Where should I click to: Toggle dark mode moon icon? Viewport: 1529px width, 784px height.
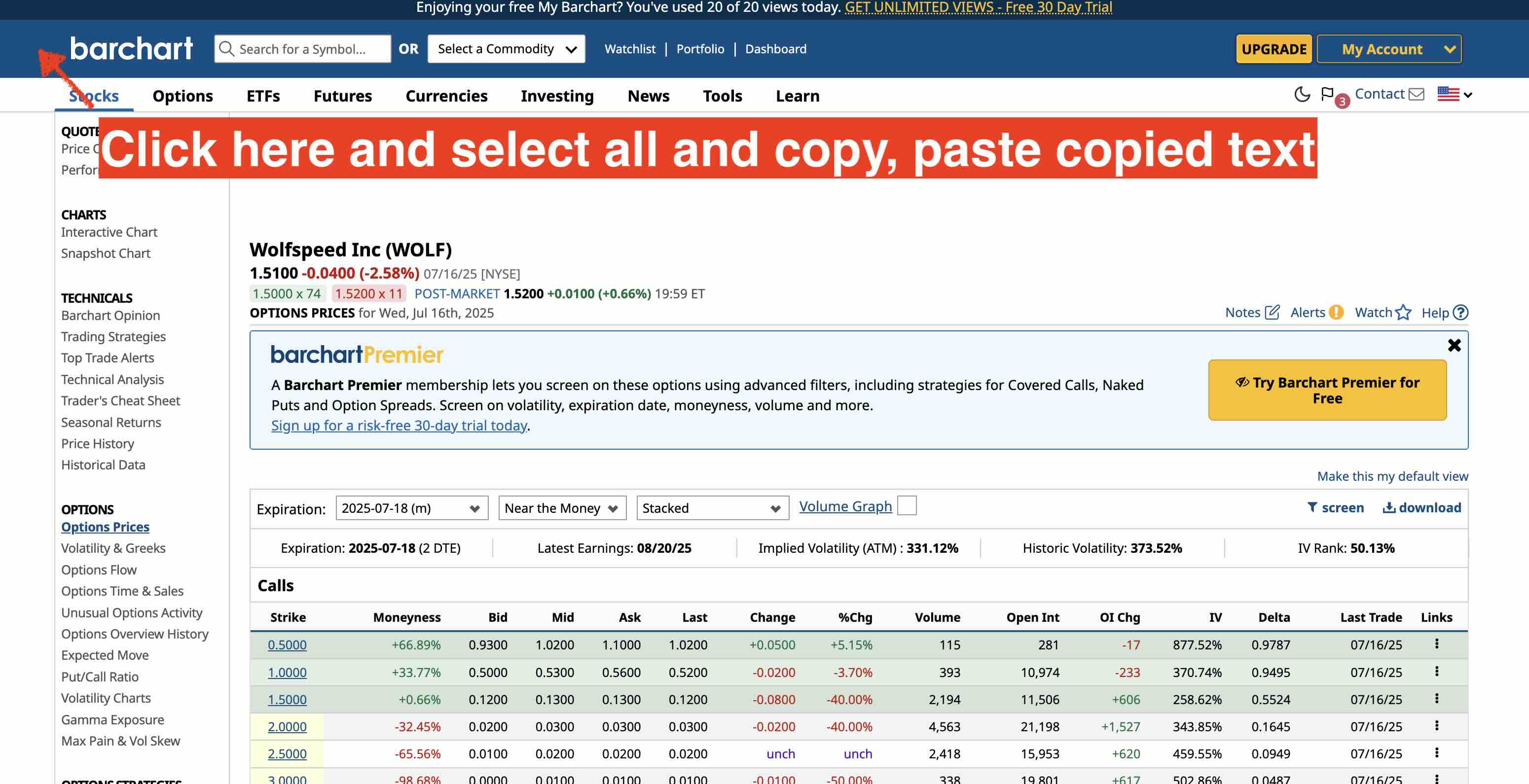click(x=1302, y=94)
